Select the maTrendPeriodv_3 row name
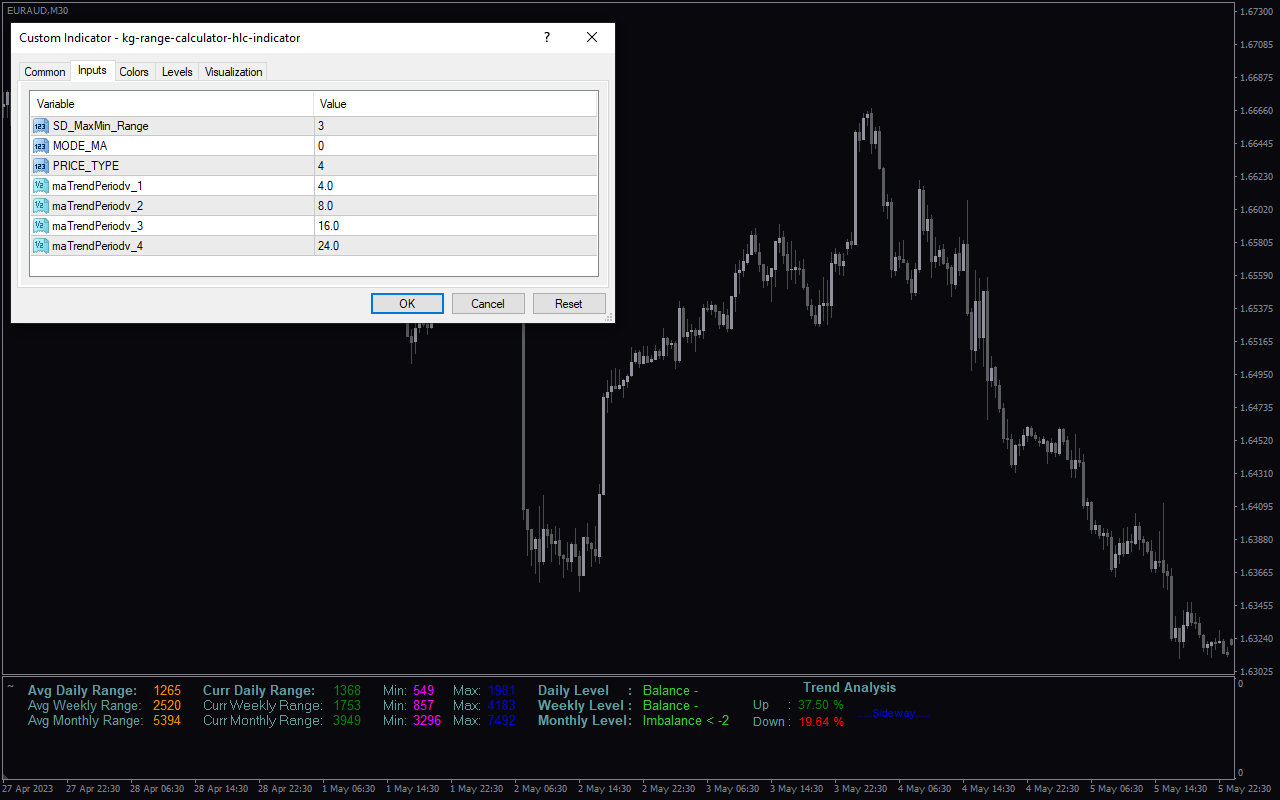 coord(98,226)
